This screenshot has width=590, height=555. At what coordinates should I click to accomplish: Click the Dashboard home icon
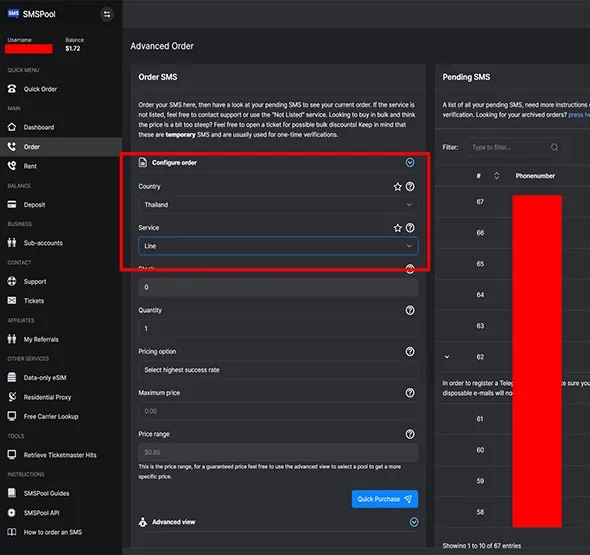pyautogui.click(x=12, y=127)
